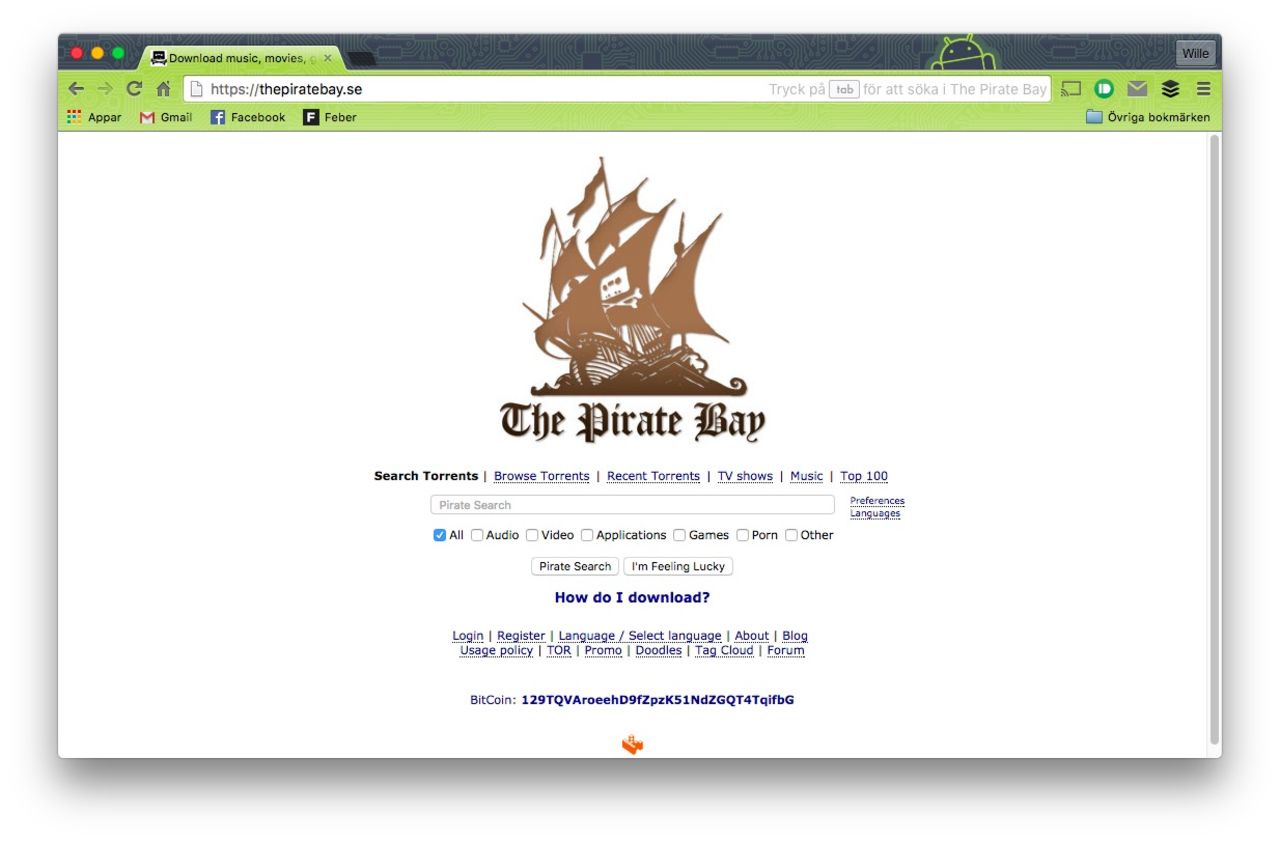Check the Audio category checkbox
1280x841 pixels.
point(477,535)
